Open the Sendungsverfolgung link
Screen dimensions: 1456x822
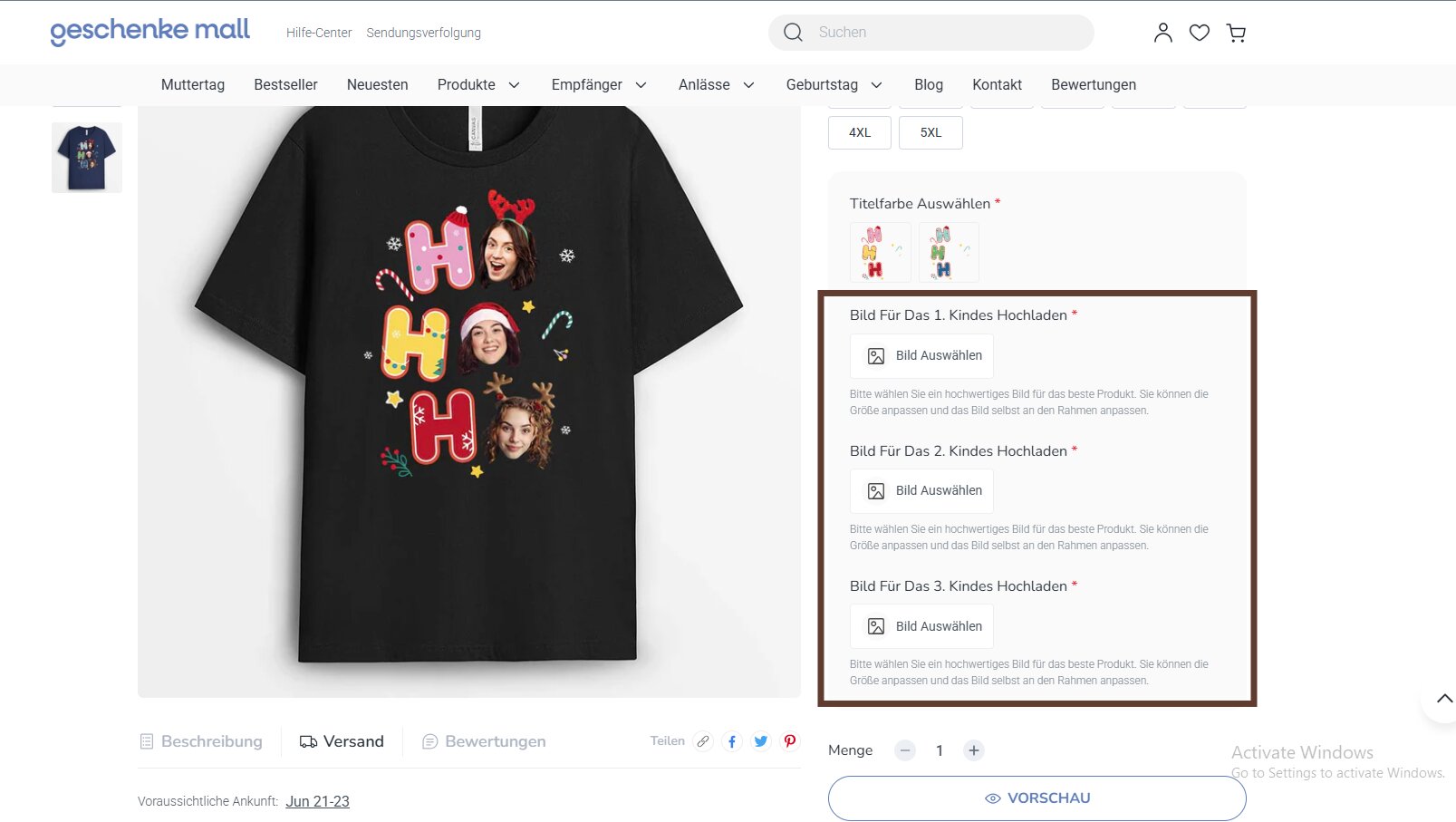[x=423, y=33]
